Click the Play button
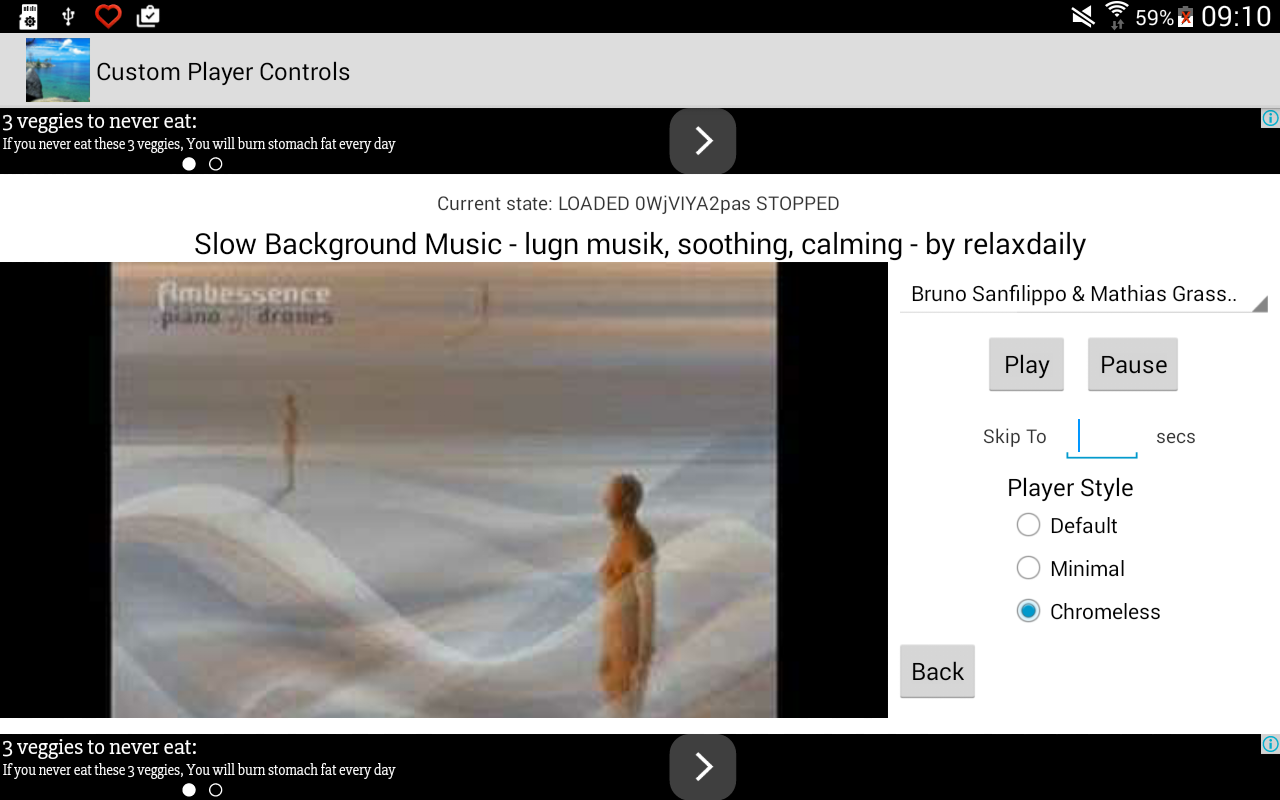1280x800 pixels. click(1026, 364)
